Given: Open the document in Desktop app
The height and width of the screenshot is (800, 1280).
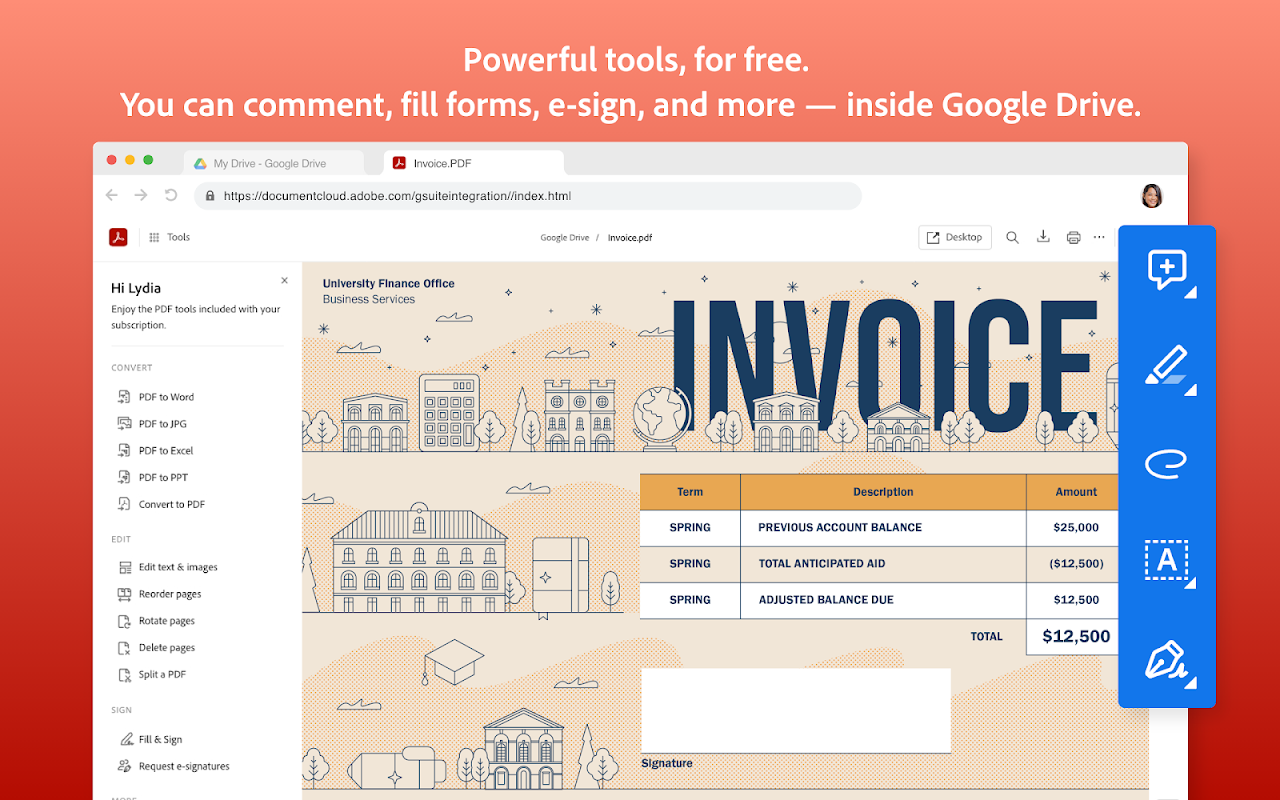Looking at the screenshot, I should [x=954, y=237].
